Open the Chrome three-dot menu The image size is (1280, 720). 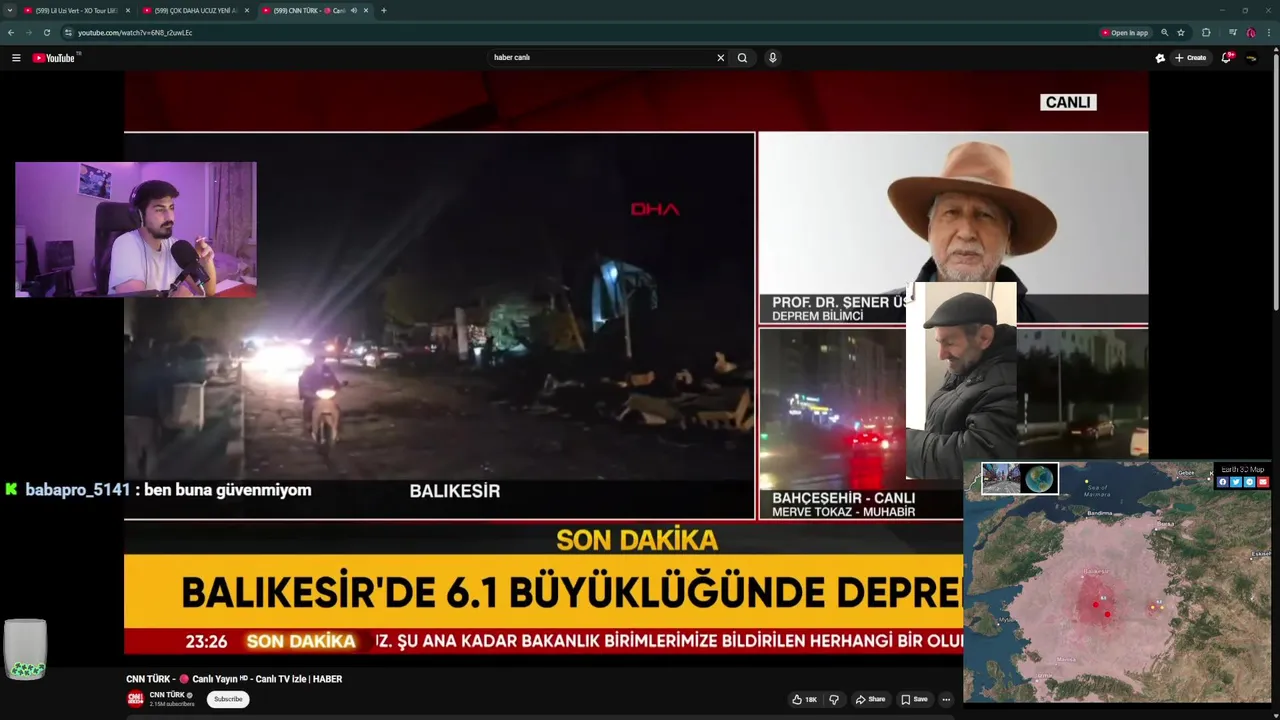pyautogui.click(x=1269, y=33)
